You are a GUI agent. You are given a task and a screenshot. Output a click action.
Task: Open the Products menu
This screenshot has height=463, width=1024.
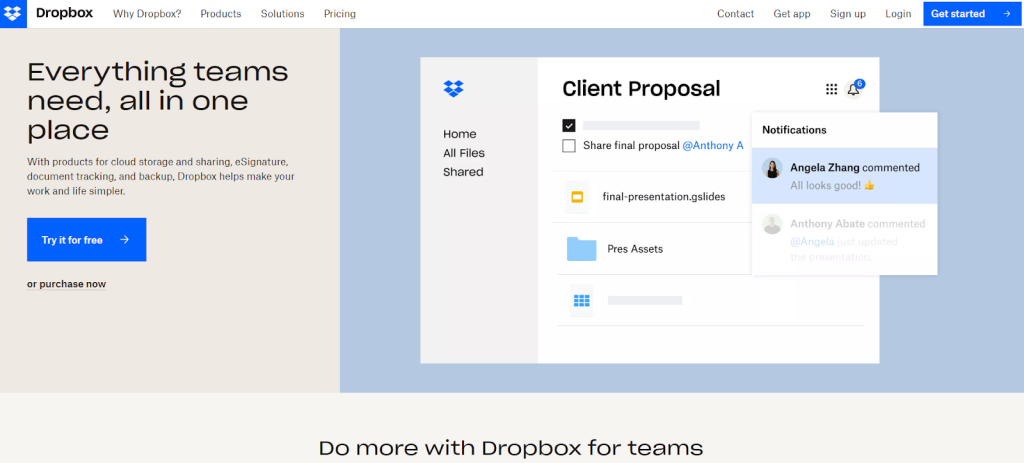[221, 14]
